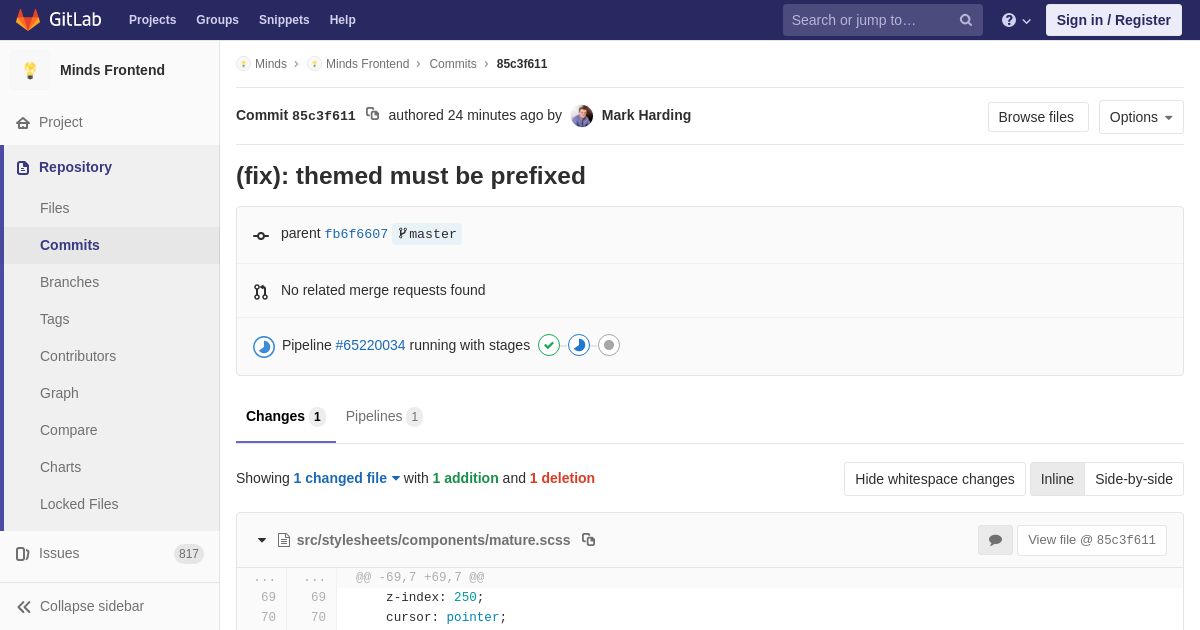This screenshot has width=1200, height=630.
Task: Open Help in top navigation
Action: click(343, 20)
